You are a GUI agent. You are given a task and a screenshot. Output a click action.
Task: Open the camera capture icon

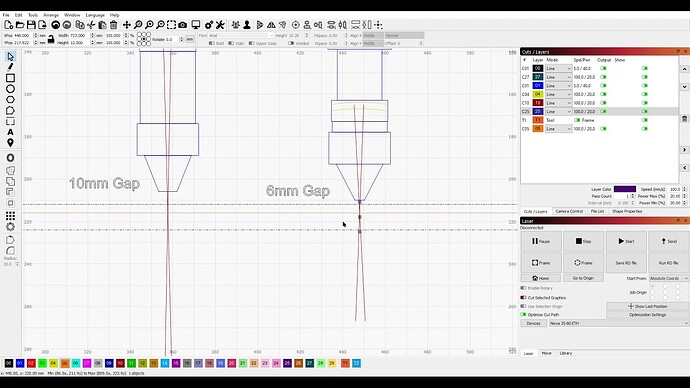(x=183, y=25)
